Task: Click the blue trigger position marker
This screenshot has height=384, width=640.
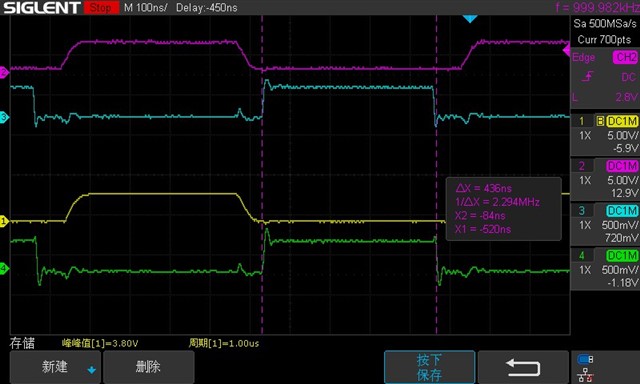Action: tap(470, 19)
